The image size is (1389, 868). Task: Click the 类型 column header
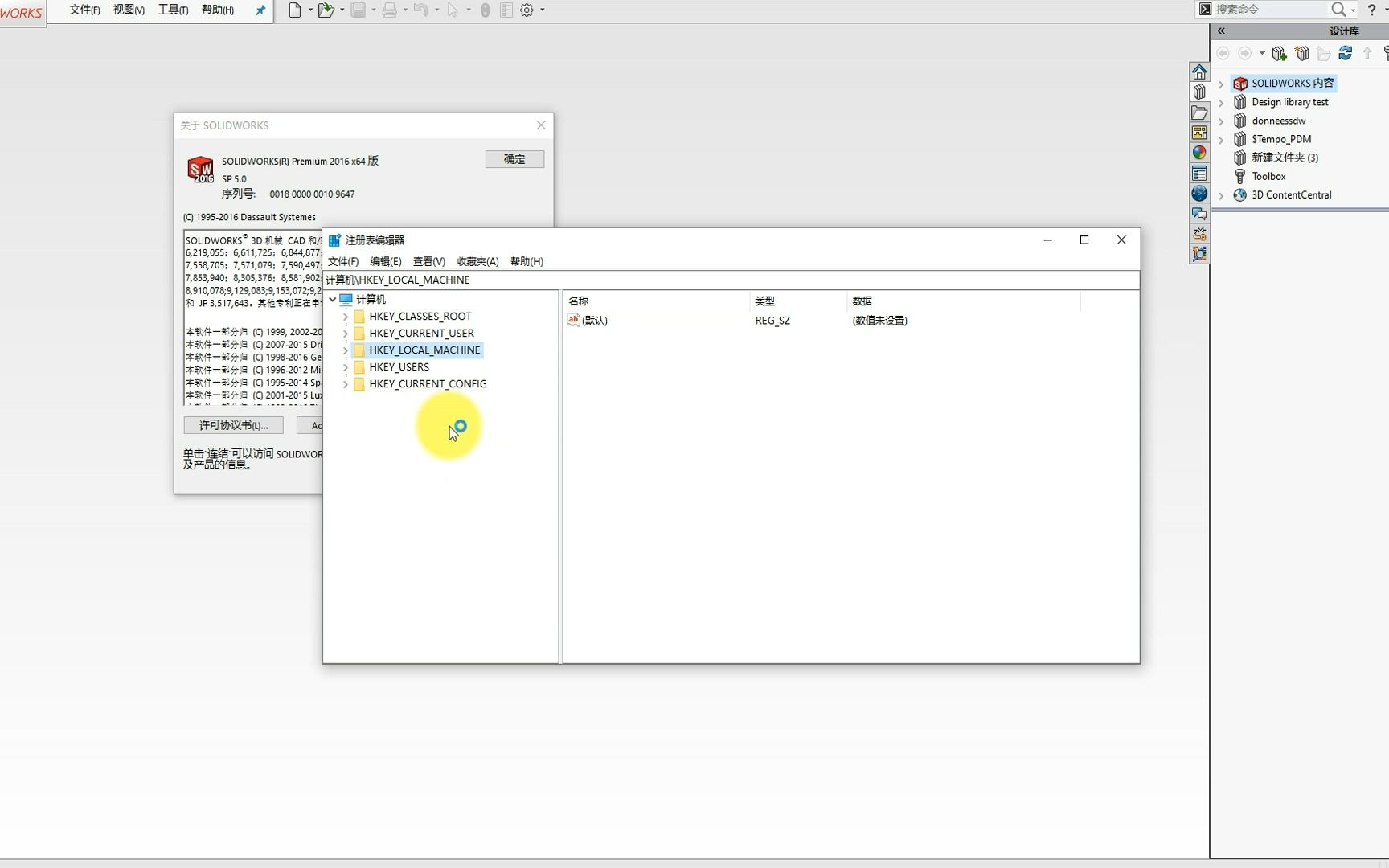798,301
